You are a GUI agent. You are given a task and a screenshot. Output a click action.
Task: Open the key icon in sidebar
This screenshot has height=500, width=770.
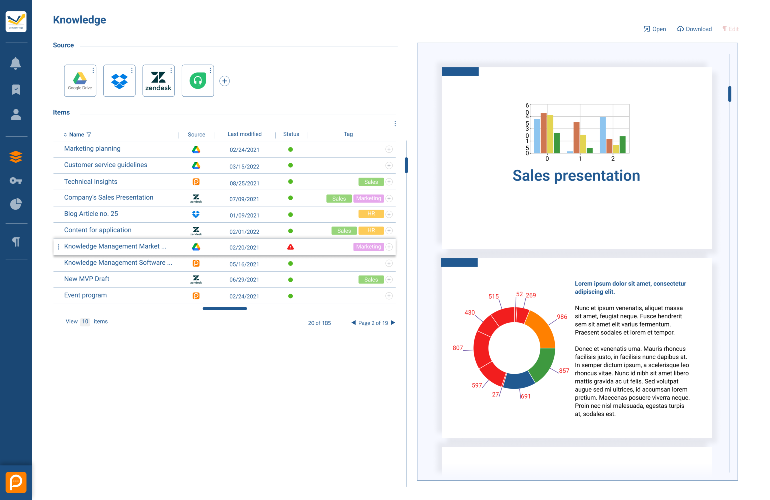click(x=16, y=181)
